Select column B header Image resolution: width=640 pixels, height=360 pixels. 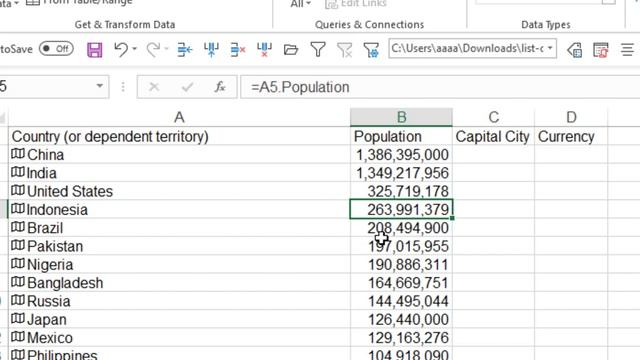[x=401, y=117]
